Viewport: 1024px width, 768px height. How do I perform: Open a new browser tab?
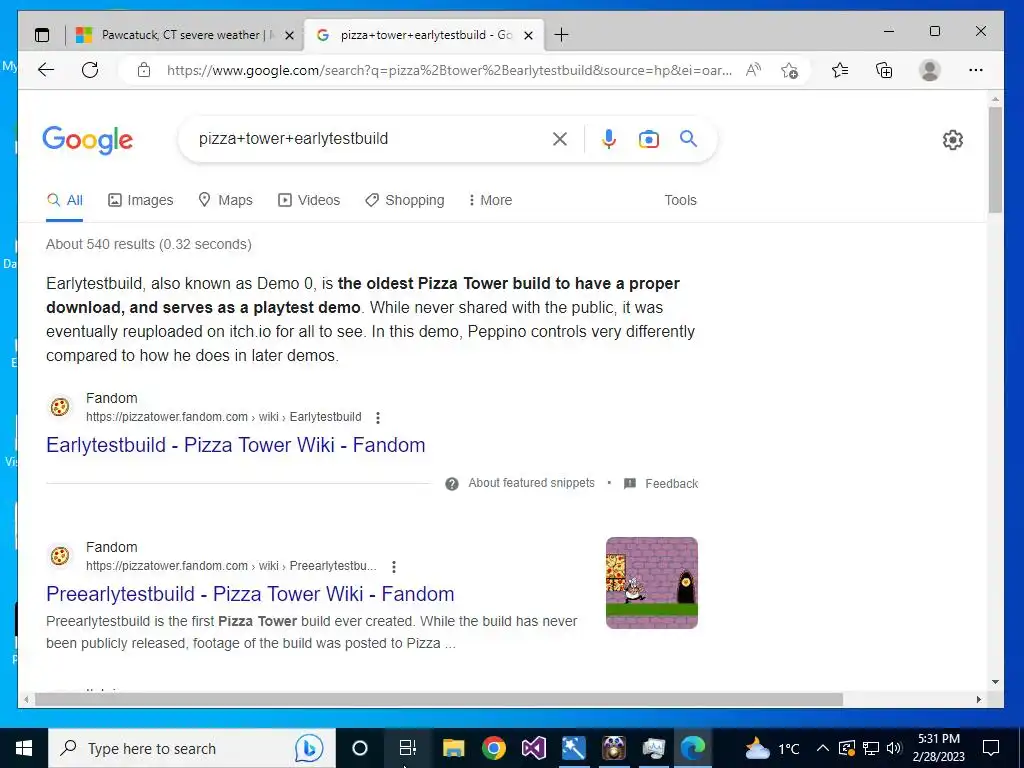click(x=561, y=35)
